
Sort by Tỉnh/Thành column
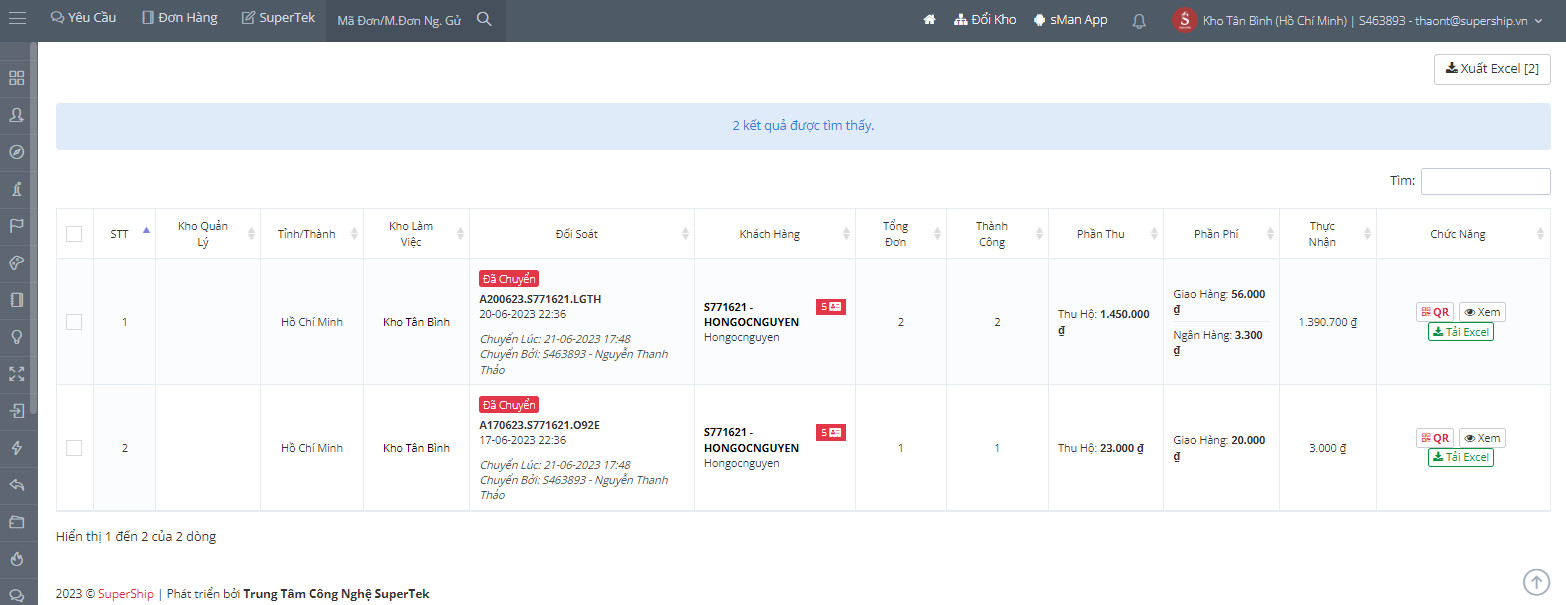[312, 234]
